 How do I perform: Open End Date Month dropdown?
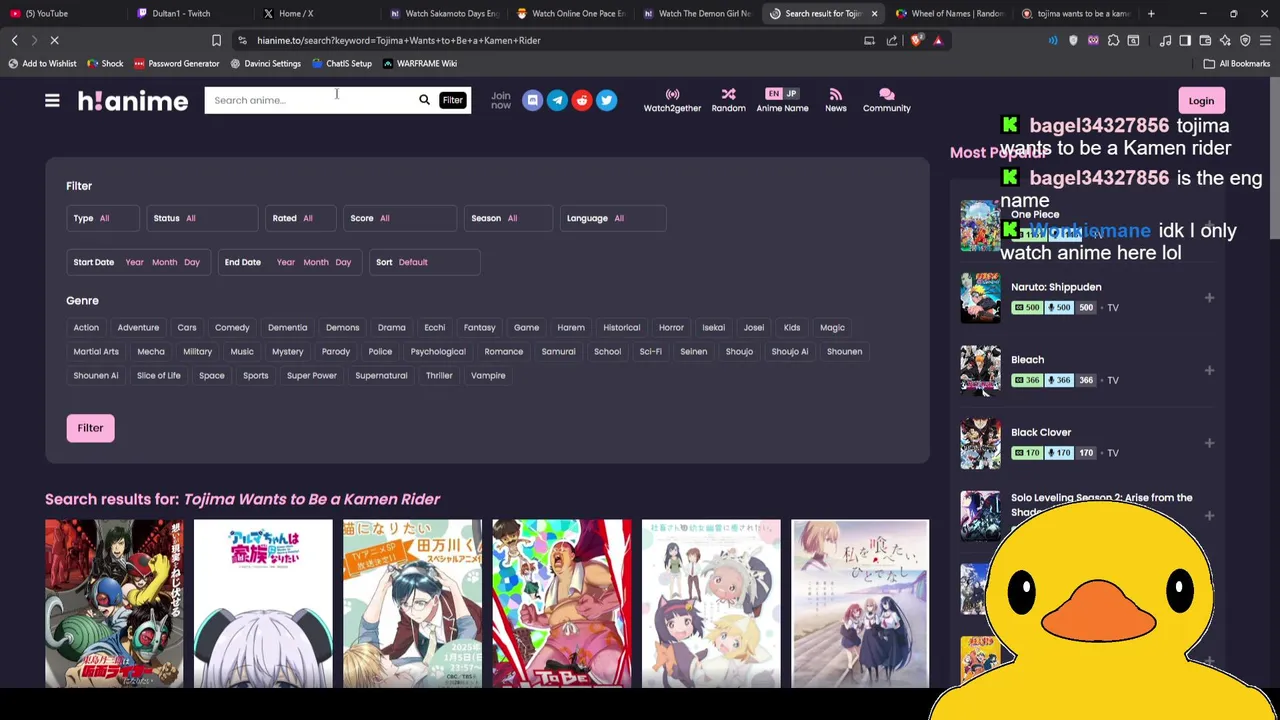(x=316, y=262)
